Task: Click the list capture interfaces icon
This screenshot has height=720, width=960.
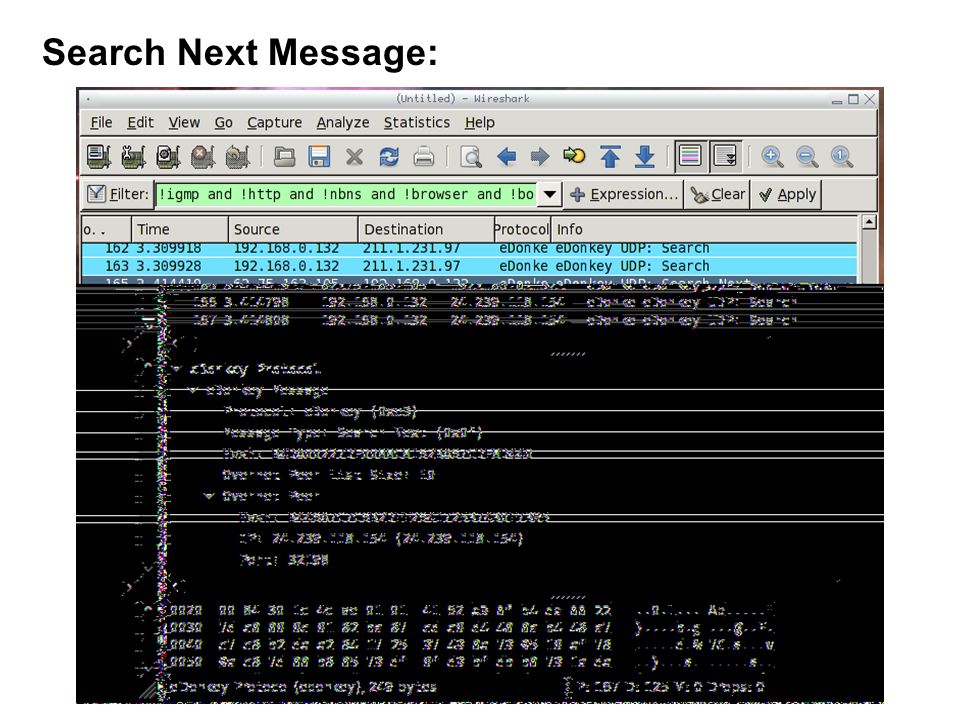Action: pyautogui.click(x=99, y=157)
